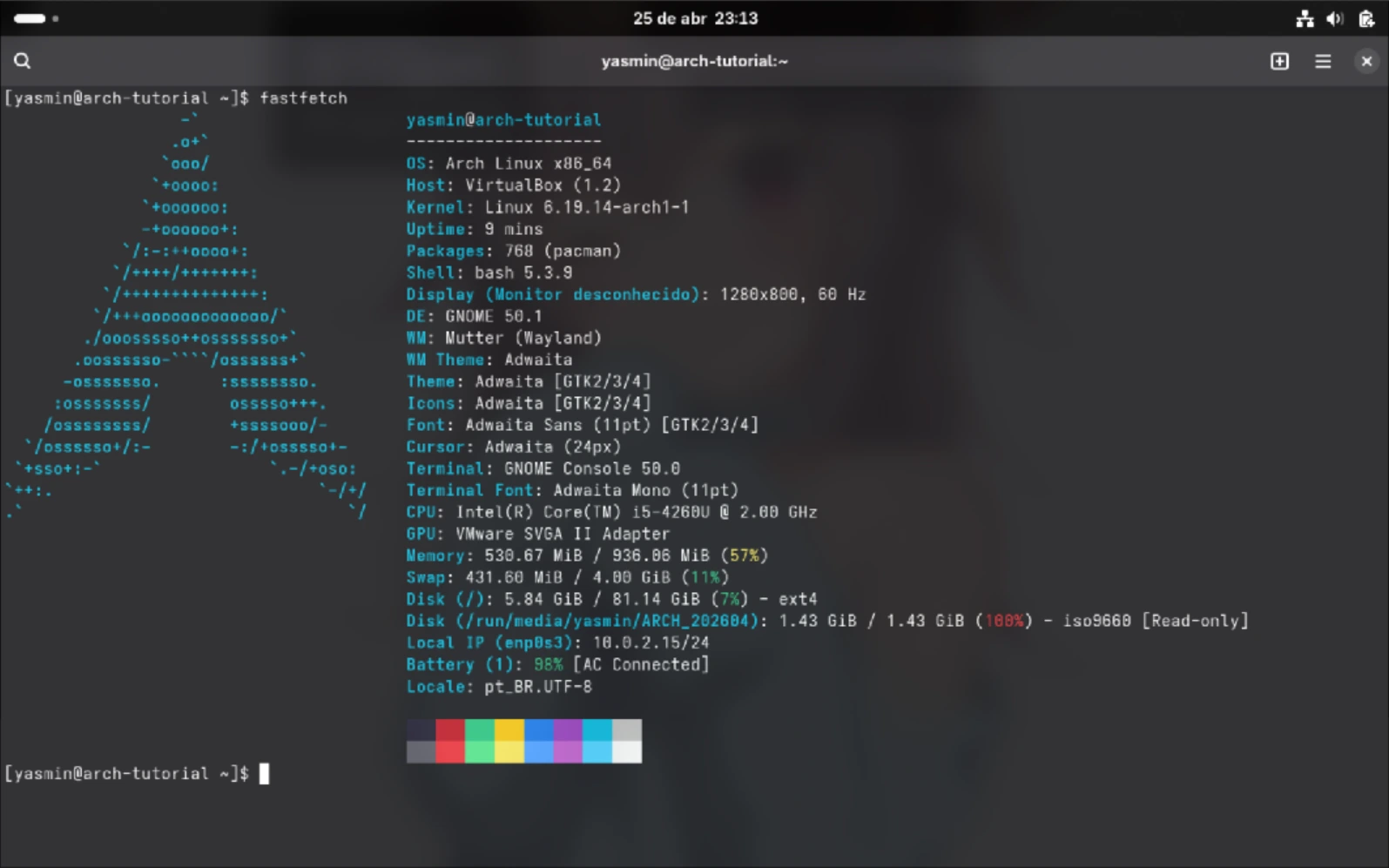Screen dimensions: 1389x868
Task: Close the terminal window
Action: coord(1366,61)
